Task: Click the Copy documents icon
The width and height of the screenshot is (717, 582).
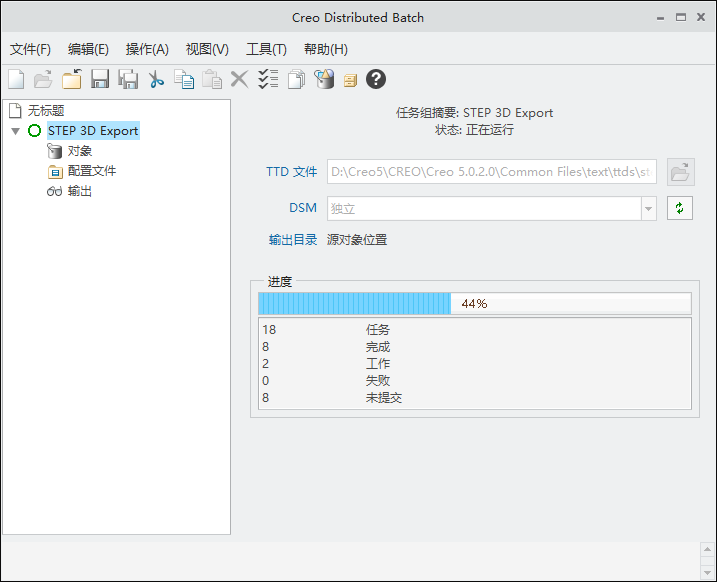Action: click(x=184, y=79)
